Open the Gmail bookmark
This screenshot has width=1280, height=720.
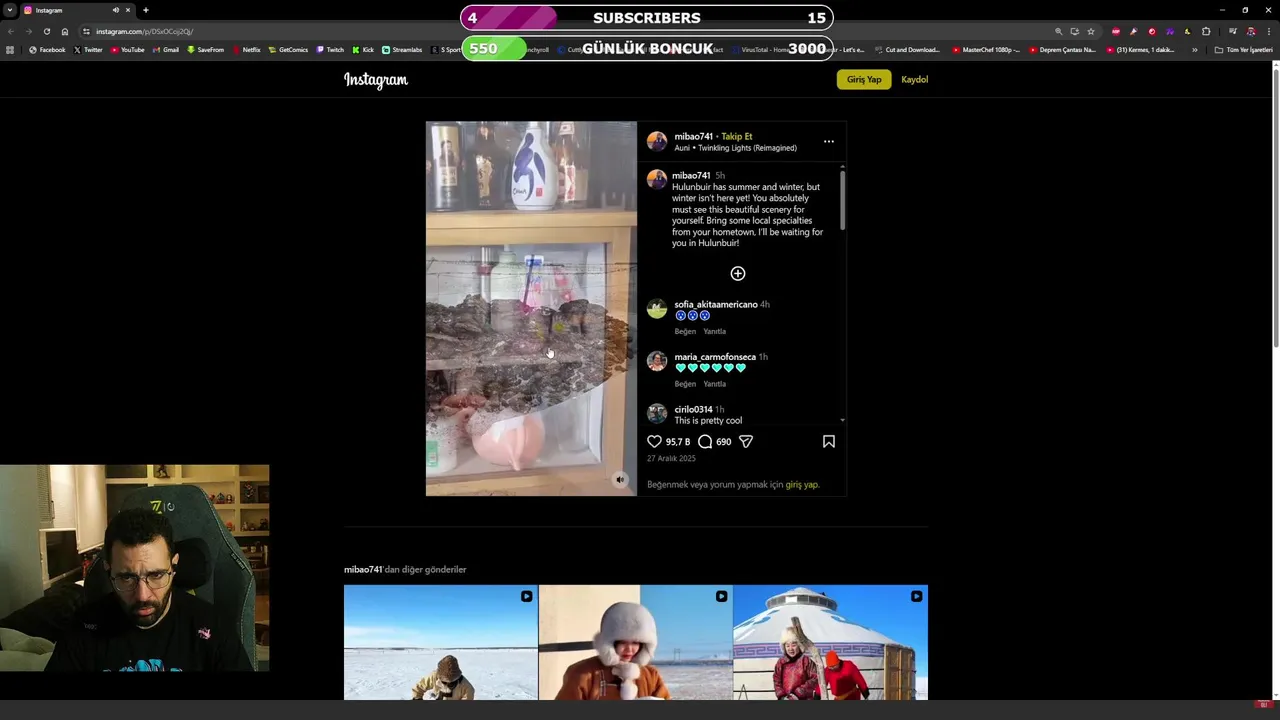tap(166, 49)
